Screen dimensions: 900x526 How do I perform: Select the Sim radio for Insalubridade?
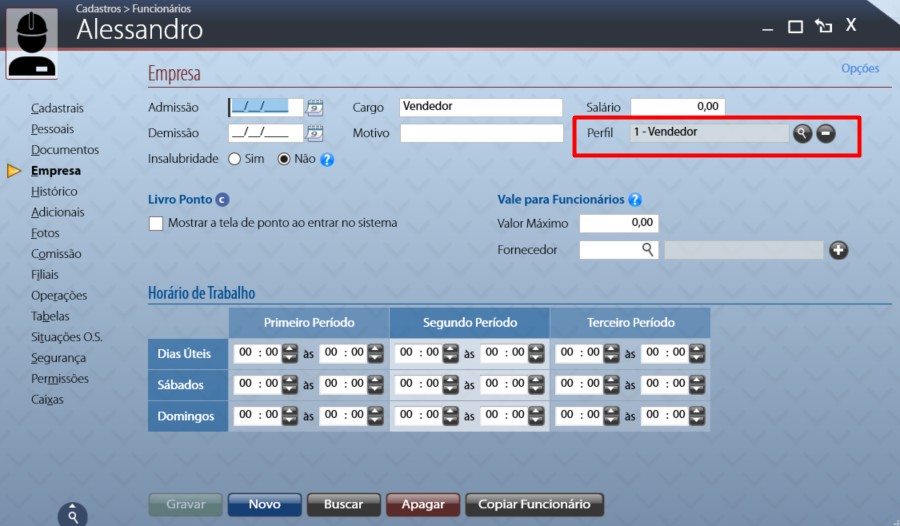(x=235, y=159)
